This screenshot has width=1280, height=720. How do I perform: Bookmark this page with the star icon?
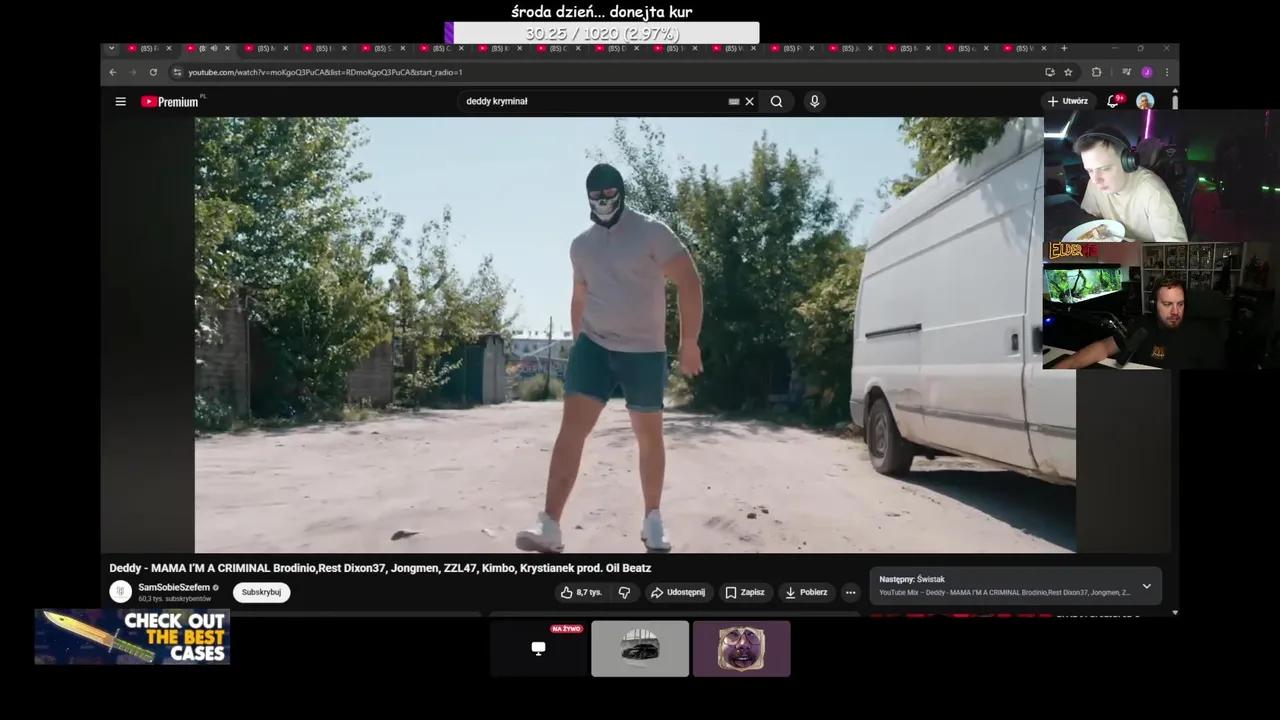click(x=1068, y=72)
